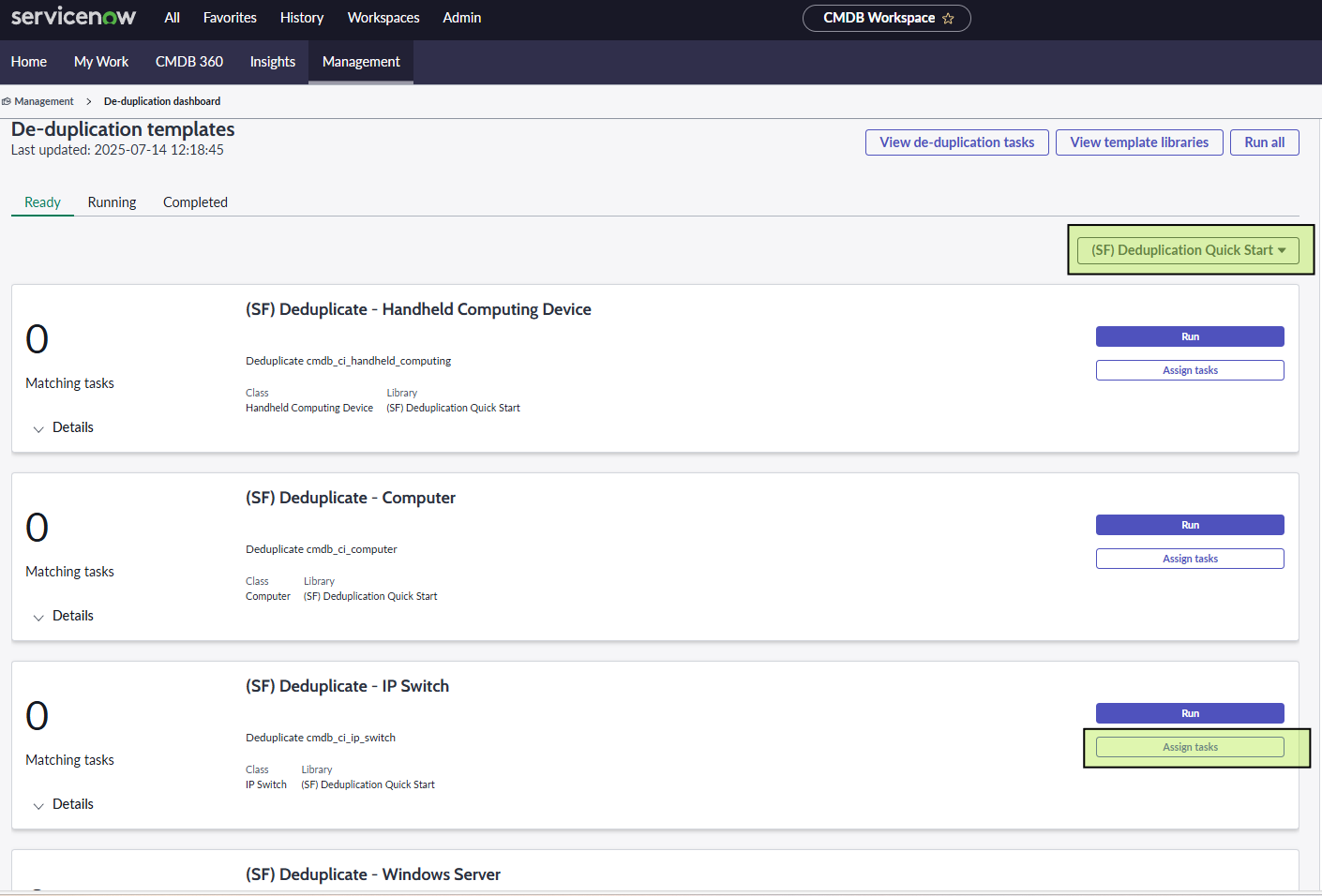Assign tasks for the Computer template
The width and height of the screenshot is (1322, 896).
[1190, 559]
